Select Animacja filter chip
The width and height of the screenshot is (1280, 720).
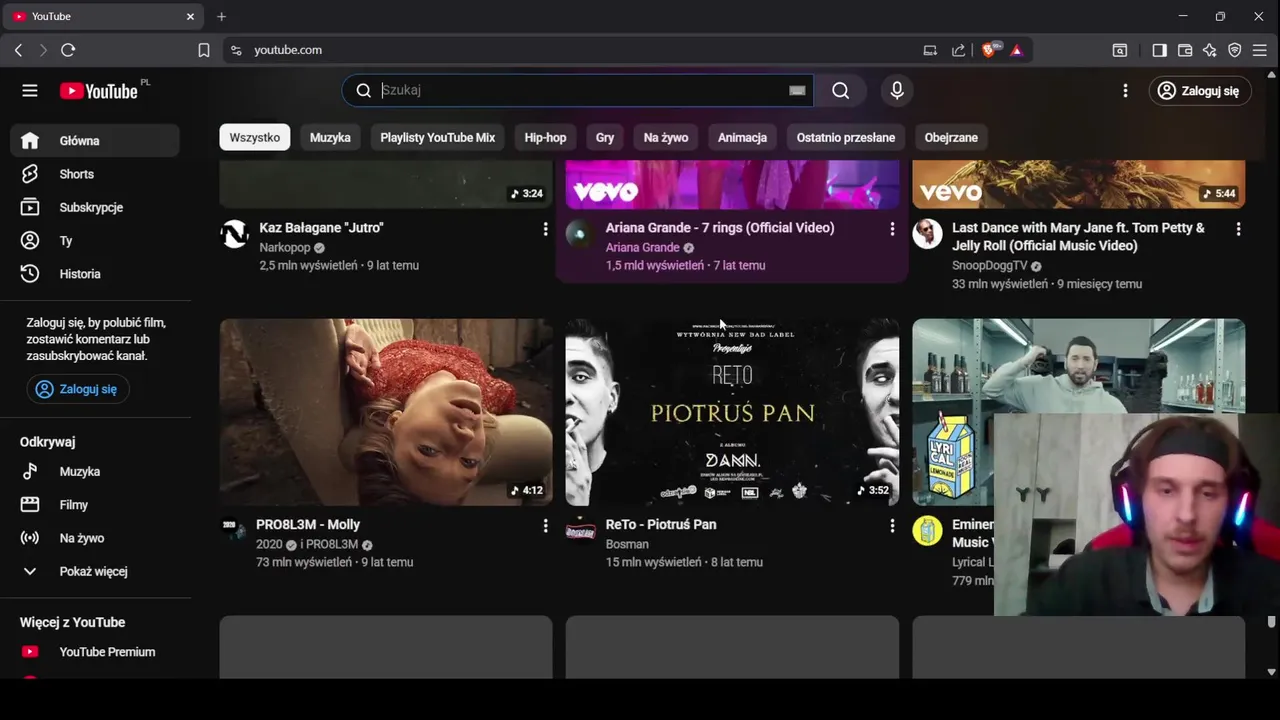742,138
